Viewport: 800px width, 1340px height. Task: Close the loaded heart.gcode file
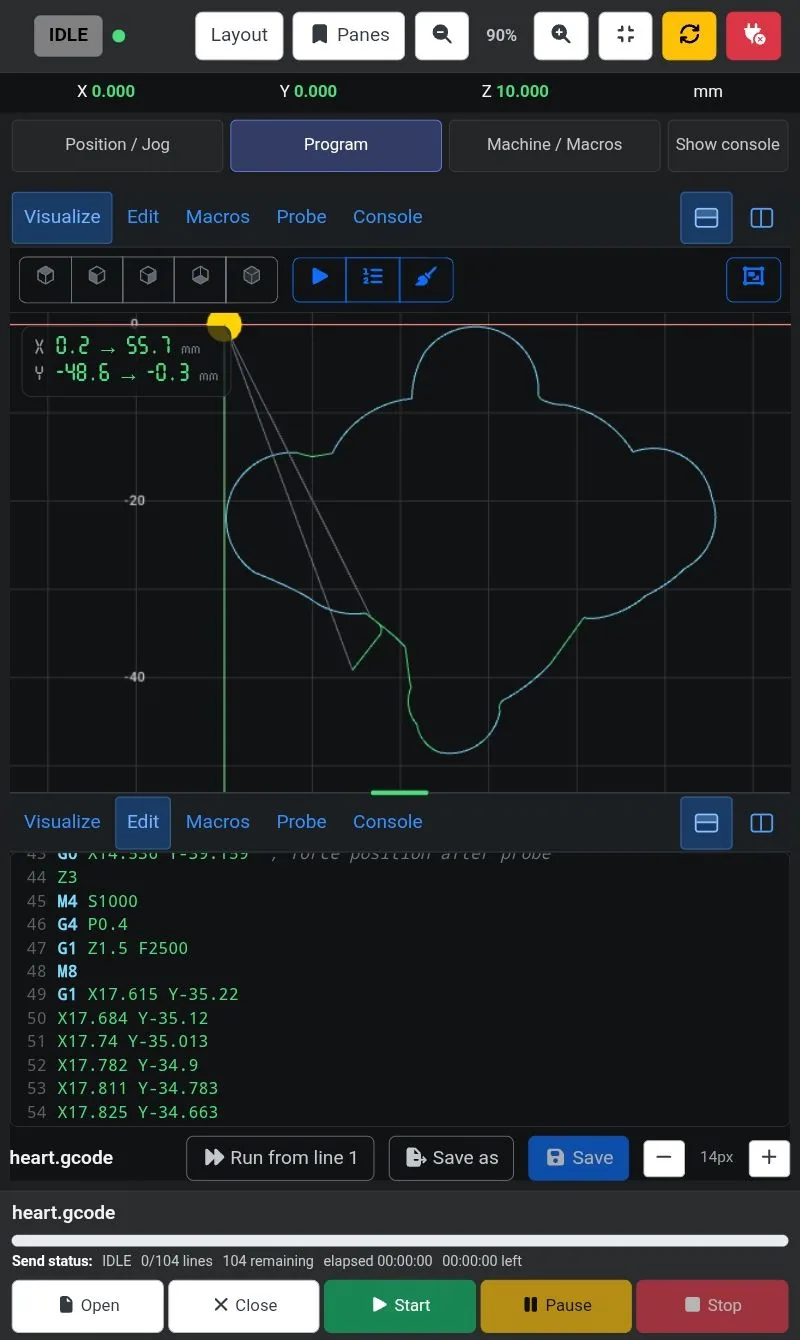coord(244,1306)
